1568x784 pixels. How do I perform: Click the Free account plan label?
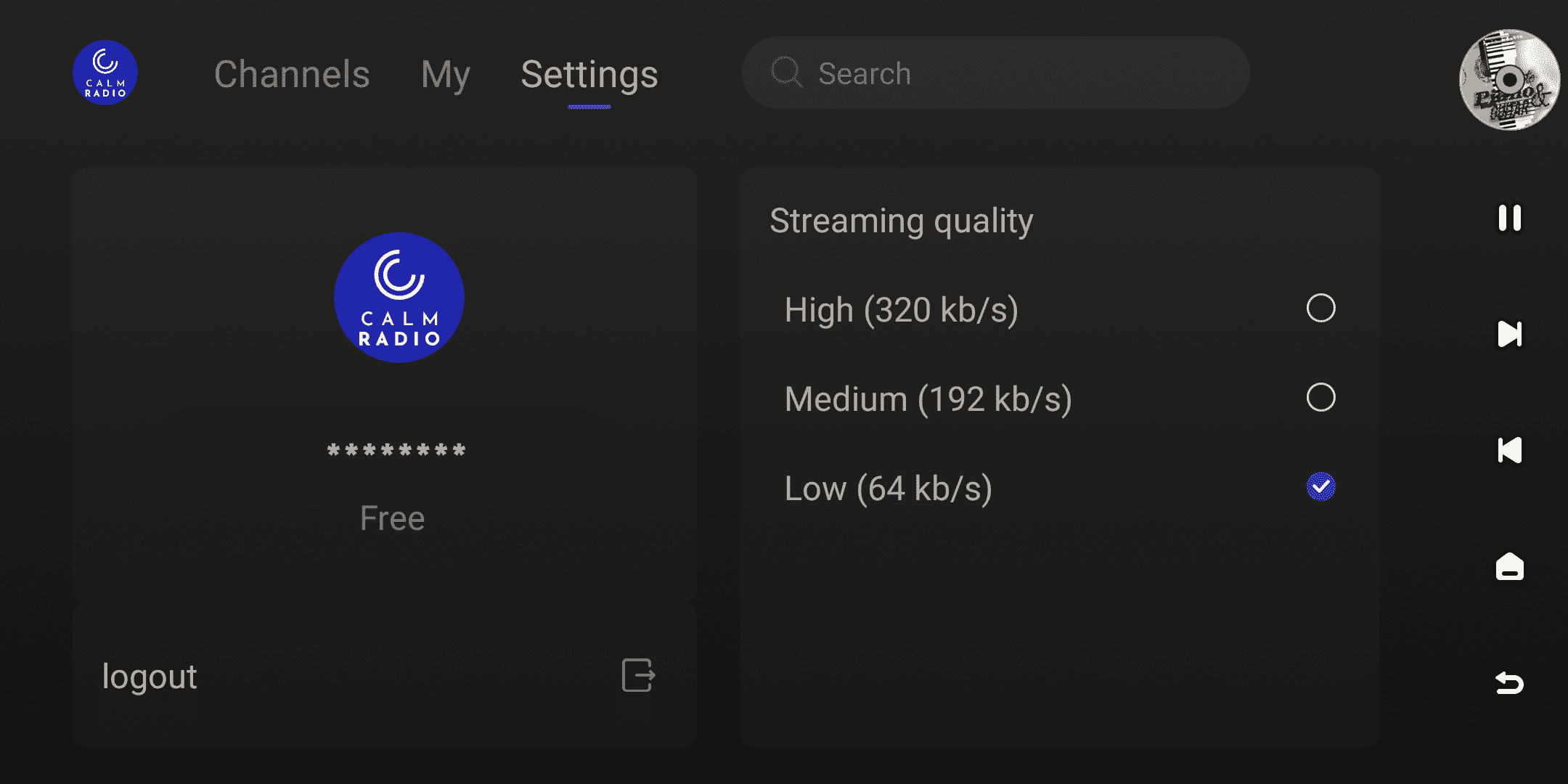tap(392, 518)
